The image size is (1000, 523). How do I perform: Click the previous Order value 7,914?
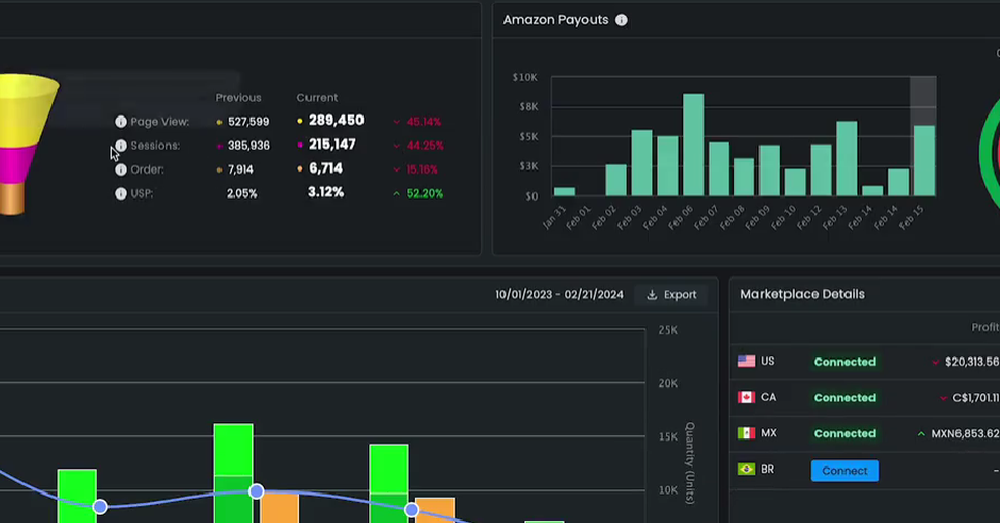tap(240, 170)
